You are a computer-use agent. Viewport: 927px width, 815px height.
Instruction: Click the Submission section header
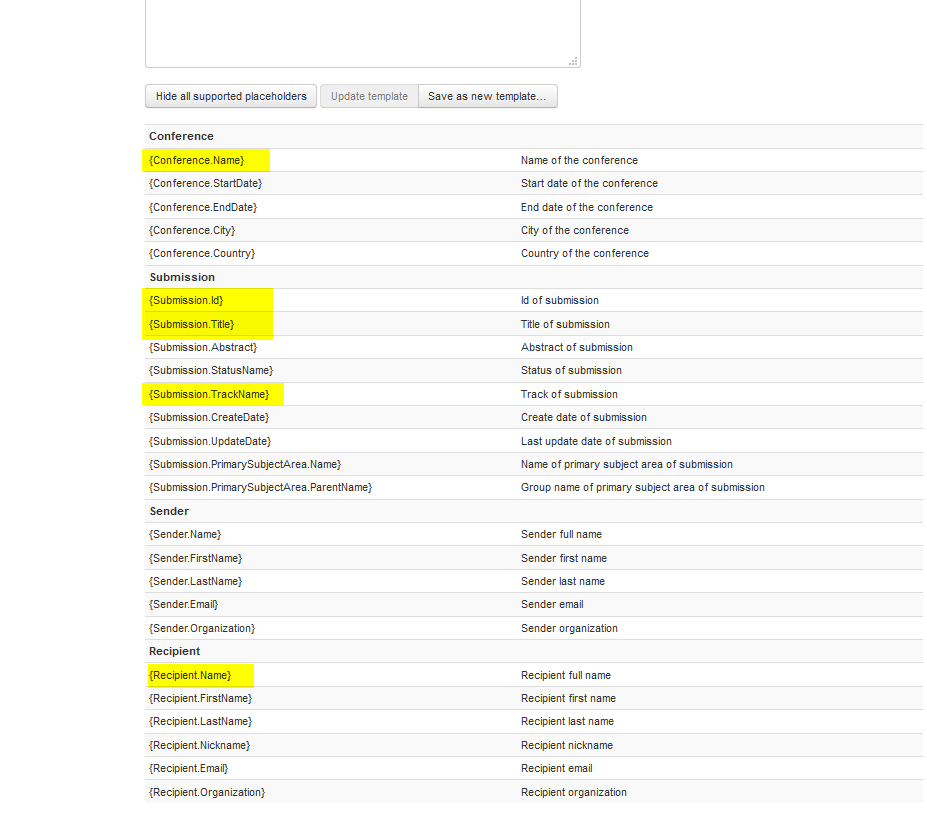182,277
